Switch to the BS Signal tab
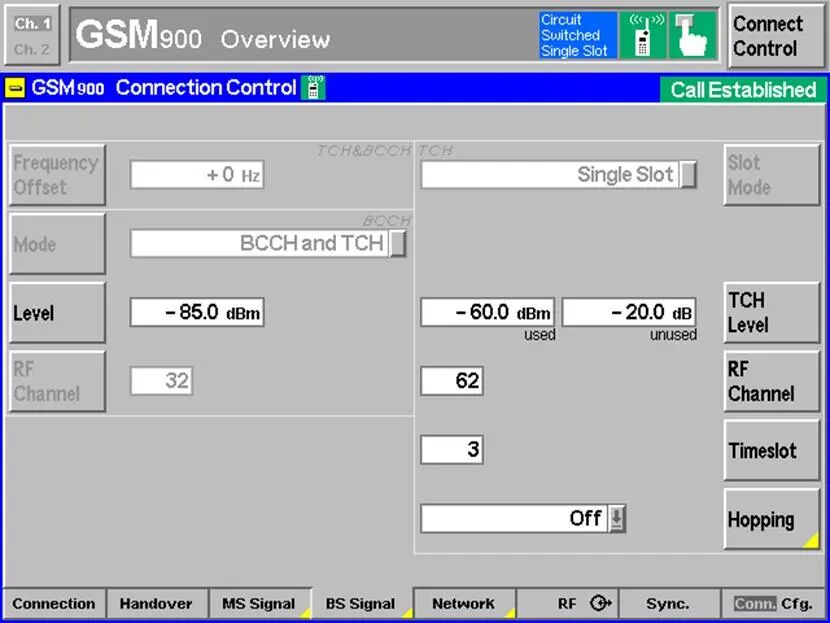830x623 pixels. (361, 603)
